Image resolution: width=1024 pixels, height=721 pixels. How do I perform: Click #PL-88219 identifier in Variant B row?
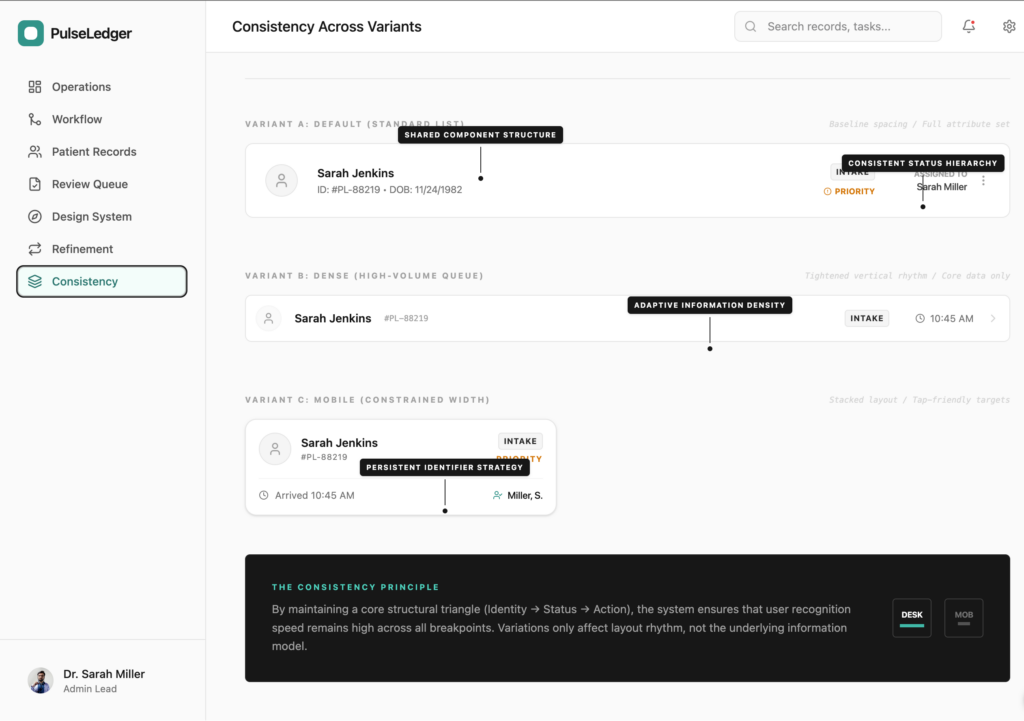click(406, 318)
